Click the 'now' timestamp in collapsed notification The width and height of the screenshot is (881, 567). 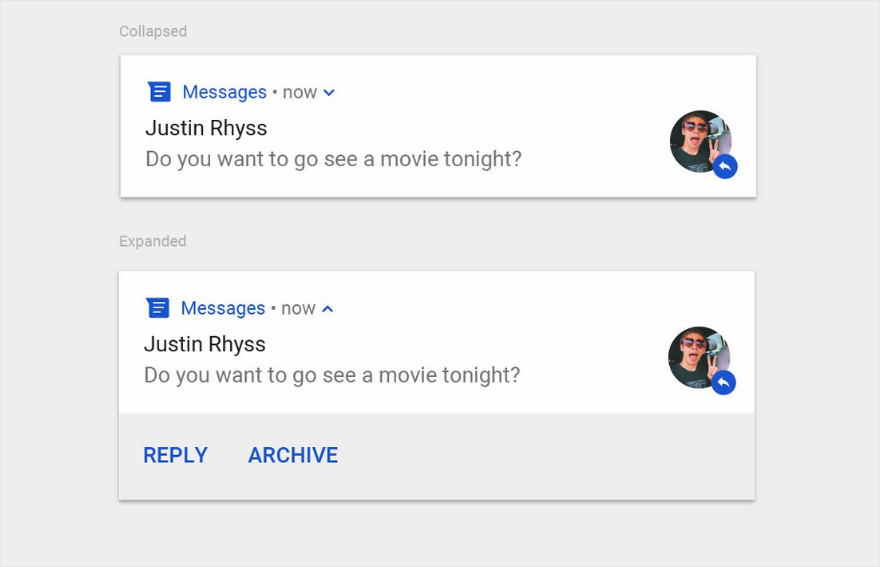click(x=299, y=92)
